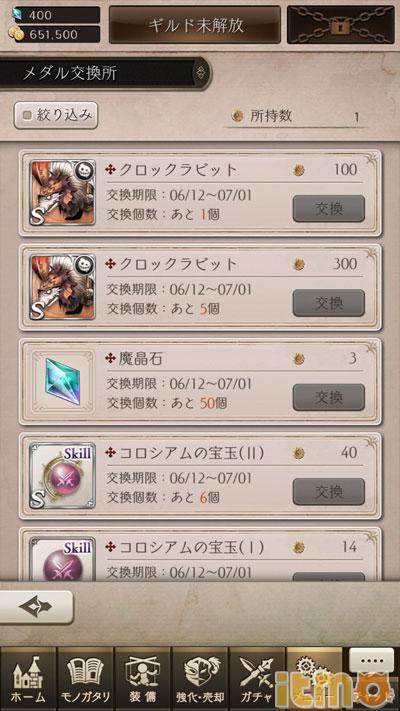This screenshot has height=711, width=400.
Task: Exchange medals for 魔晶石
Action: coord(329,397)
